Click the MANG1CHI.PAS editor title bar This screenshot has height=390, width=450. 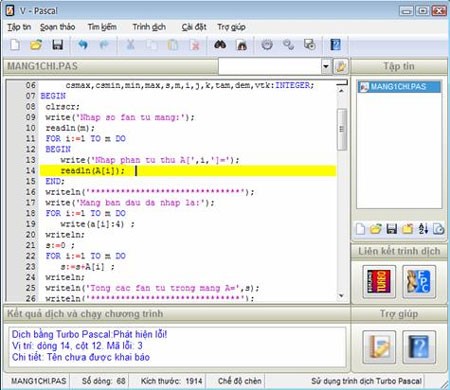pos(110,66)
